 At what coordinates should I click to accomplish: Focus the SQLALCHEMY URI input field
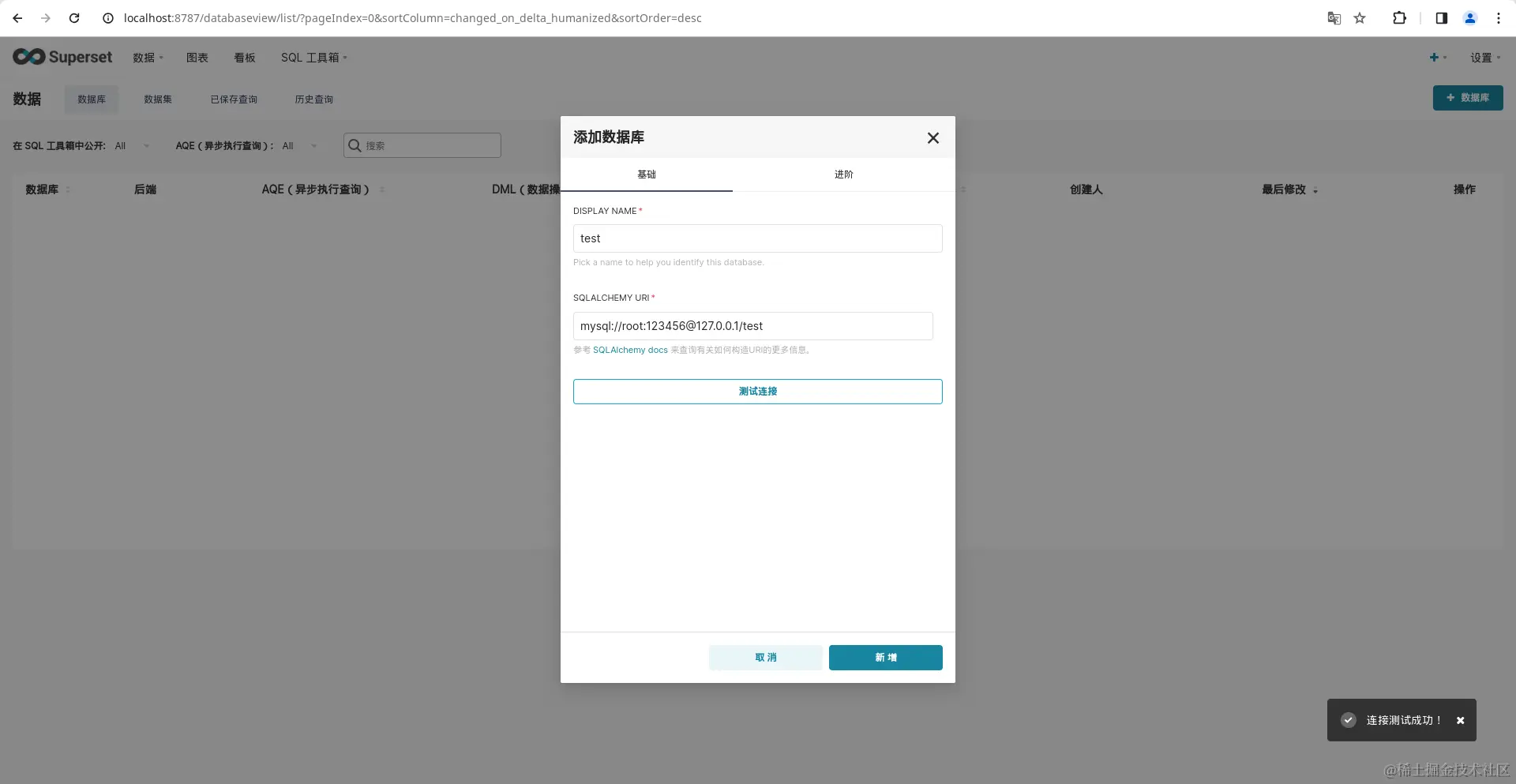click(x=753, y=326)
